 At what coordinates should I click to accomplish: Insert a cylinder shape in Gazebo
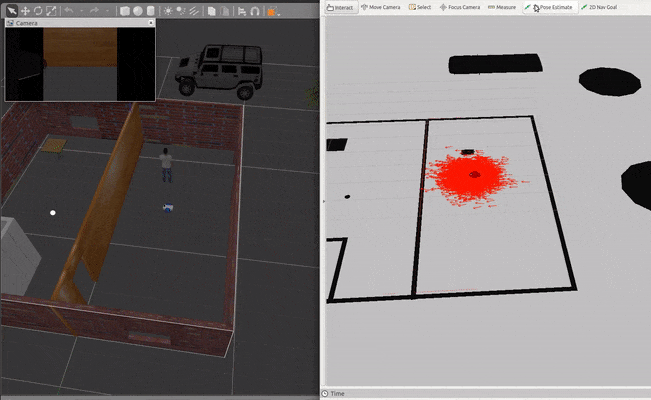(x=151, y=11)
